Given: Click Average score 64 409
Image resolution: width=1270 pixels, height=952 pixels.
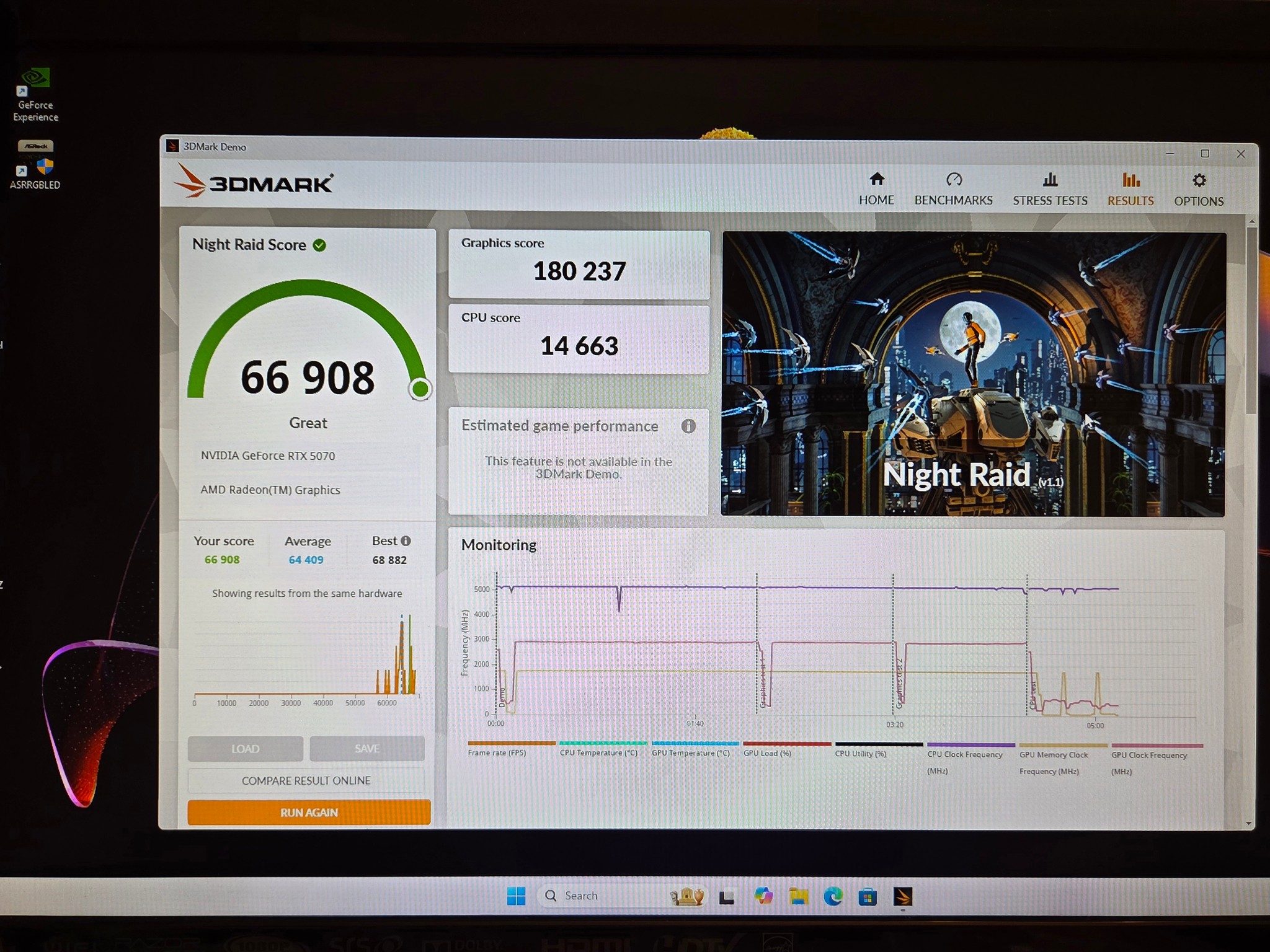Looking at the screenshot, I should (x=306, y=560).
